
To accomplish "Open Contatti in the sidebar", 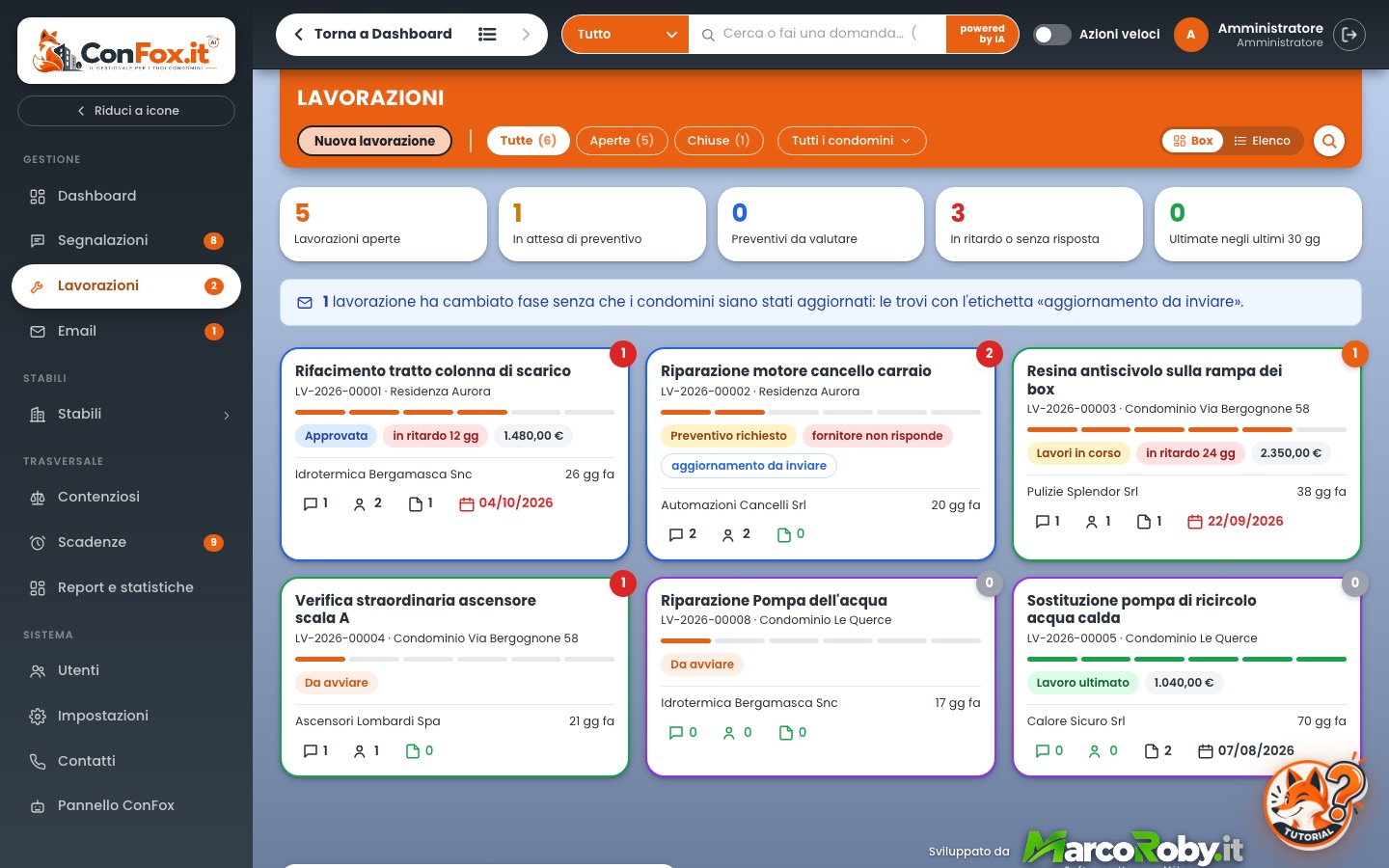I will [126, 761].
